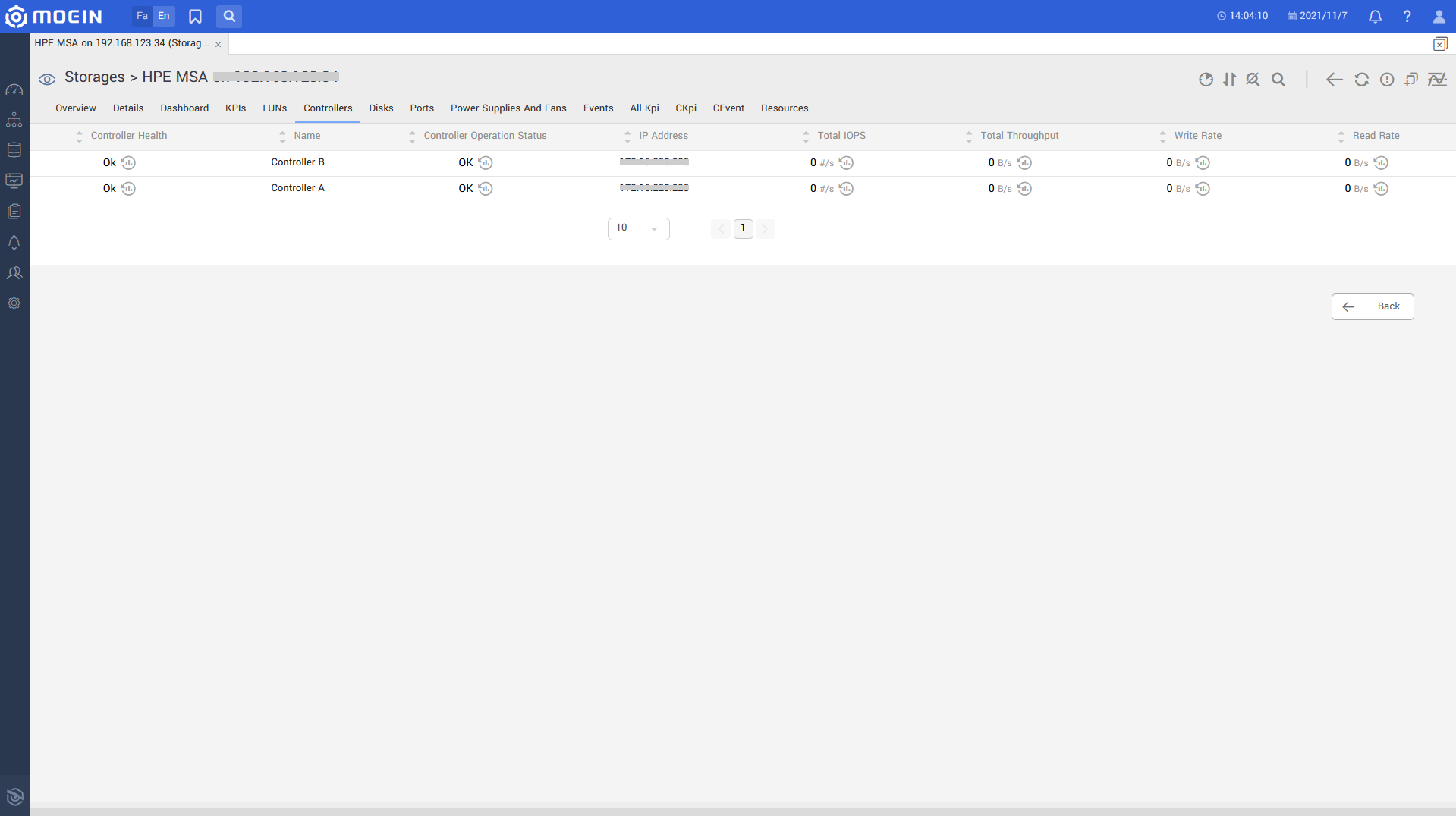Viewport: 1456px width, 816px height.
Task: Open the help question mark icon
Action: point(1407,16)
